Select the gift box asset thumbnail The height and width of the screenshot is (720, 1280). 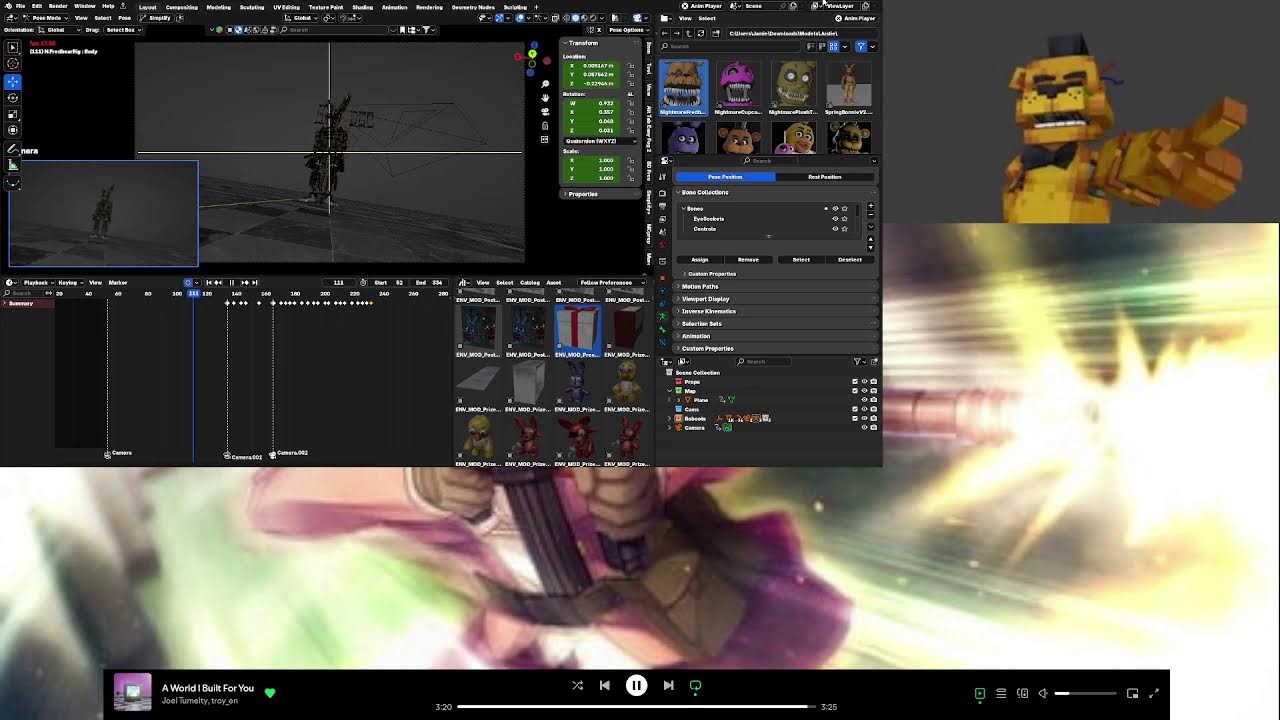[578, 329]
